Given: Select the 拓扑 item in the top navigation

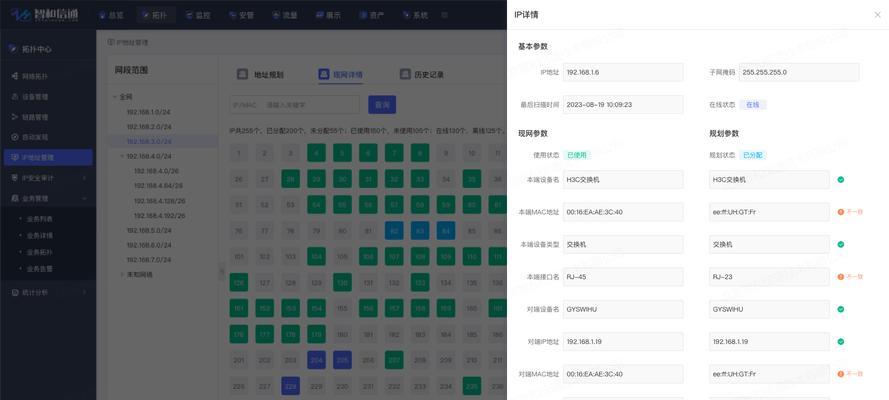Looking at the screenshot, I should [155, 15].
